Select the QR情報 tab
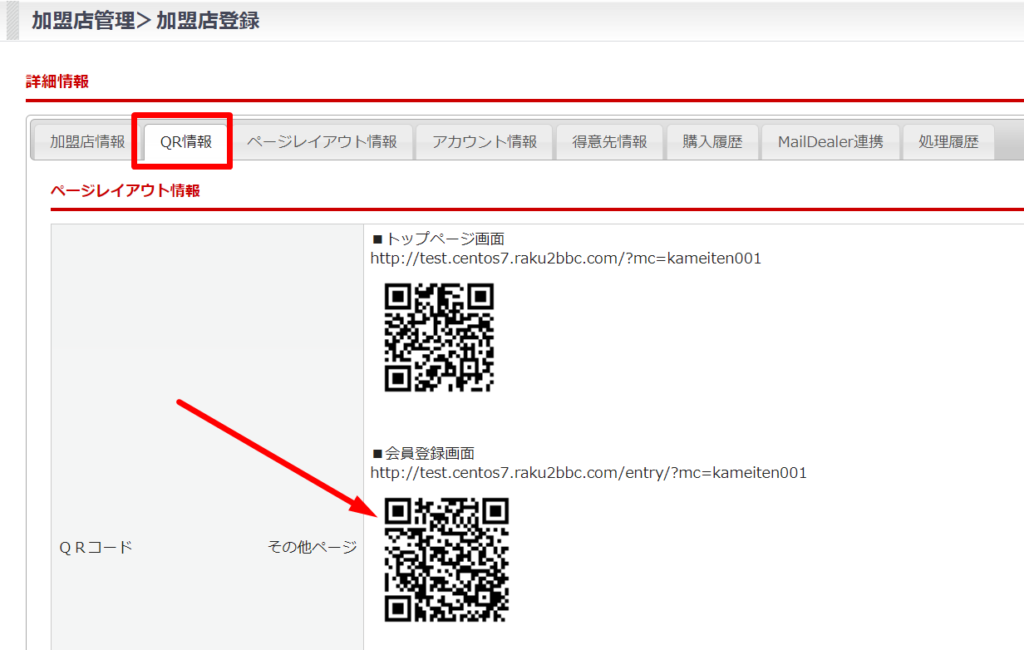1024x650 pixels. point(186,141)
